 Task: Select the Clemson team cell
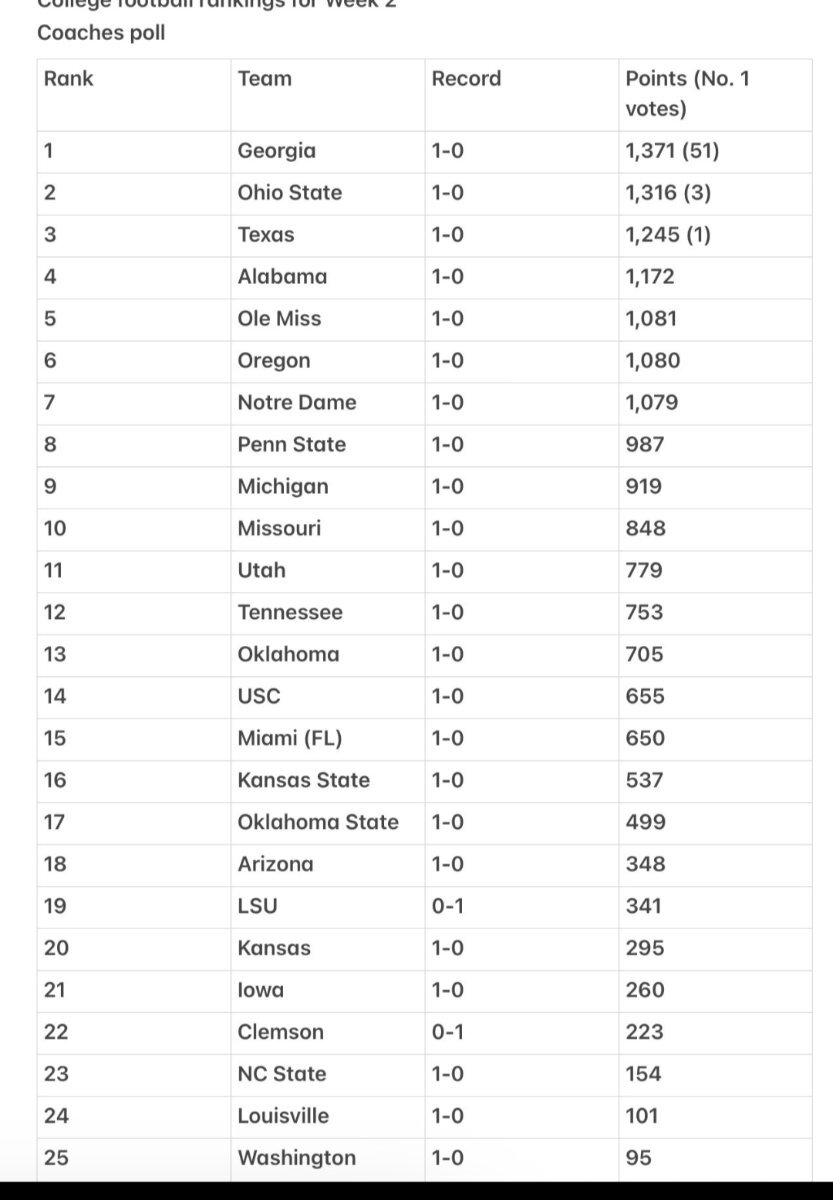pos(281,1033)
